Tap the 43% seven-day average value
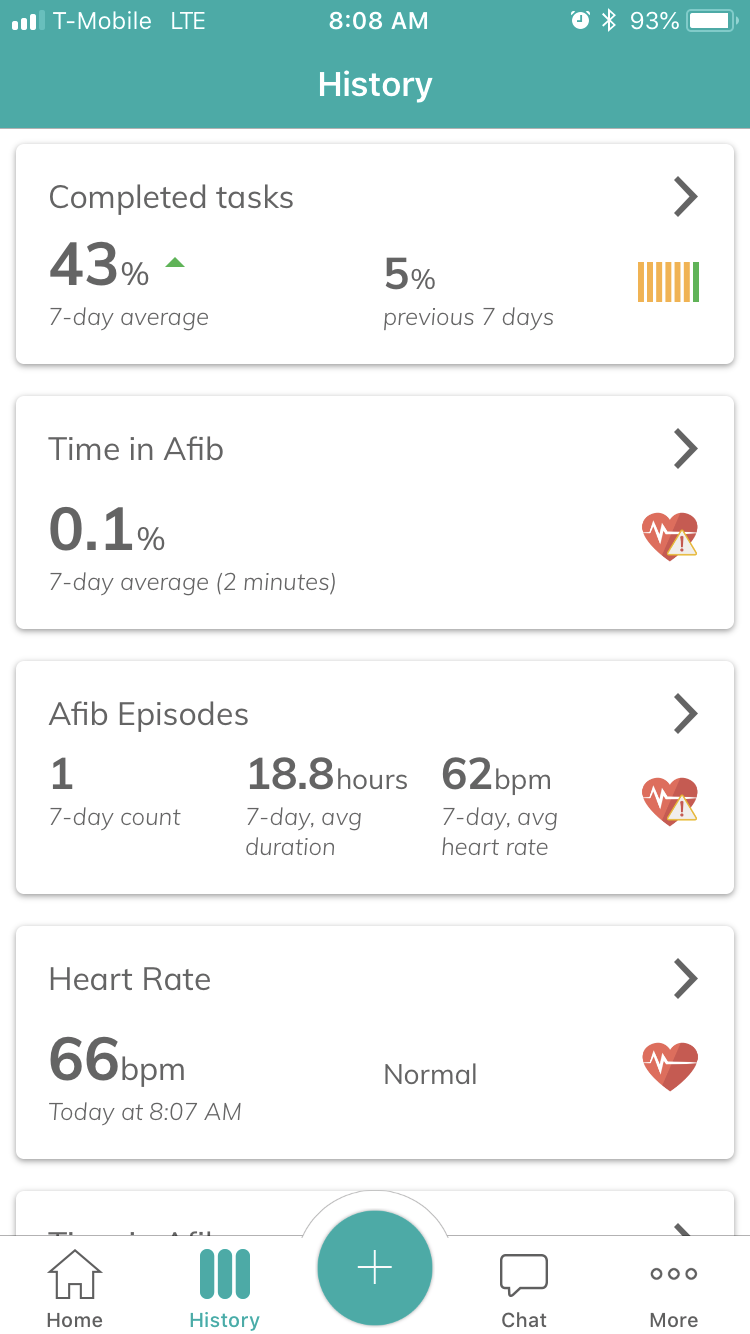 click(99, 267)
